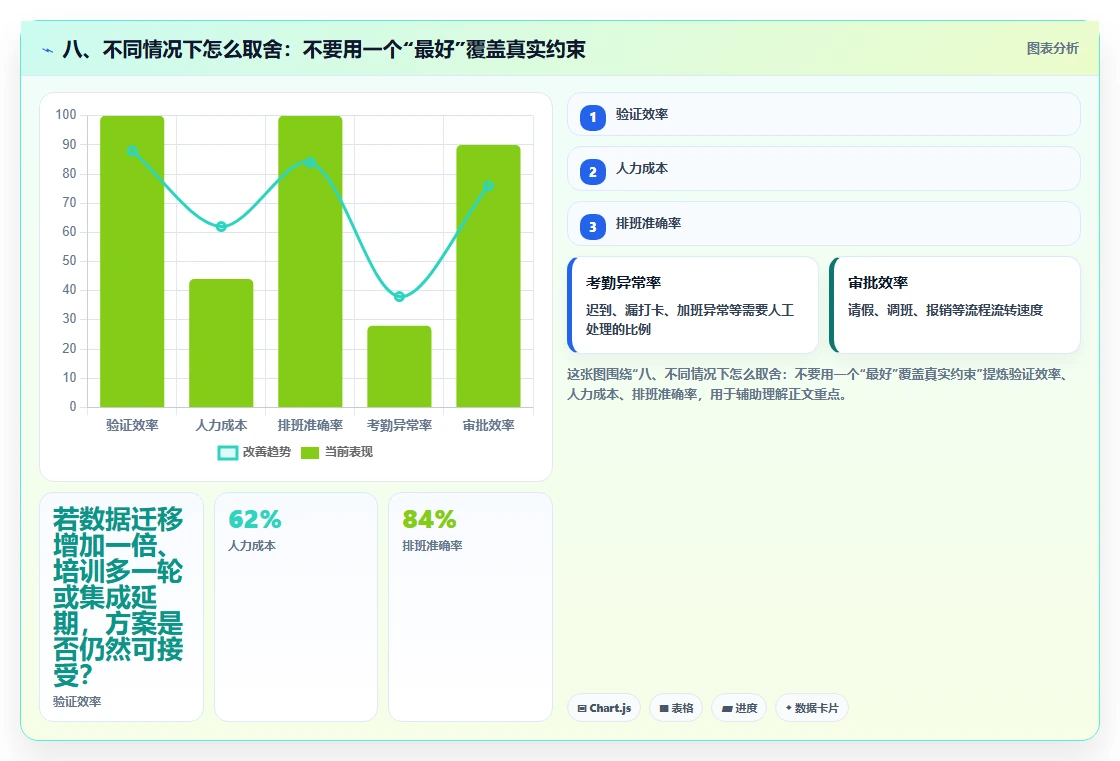This screenshot has height=761, width=1120.
Task: Click the 若数据迁移增加一倍 stat card text
Action: (x=118, y=597)
